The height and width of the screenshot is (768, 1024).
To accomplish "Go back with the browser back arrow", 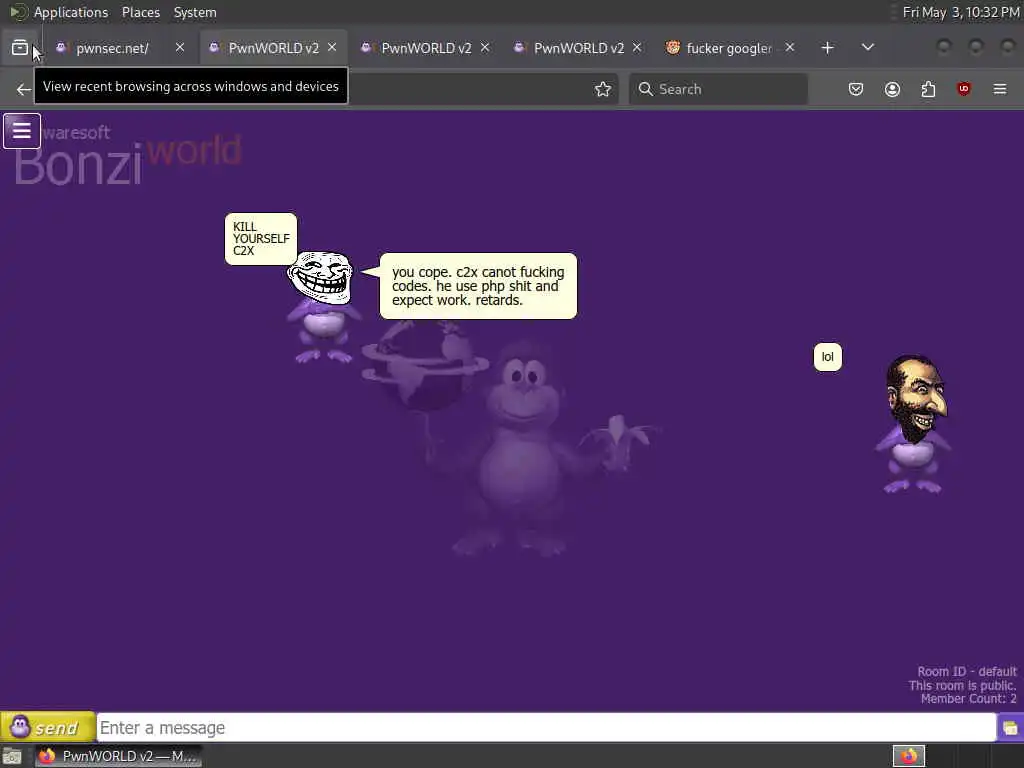I will click(x=24, y=89).
